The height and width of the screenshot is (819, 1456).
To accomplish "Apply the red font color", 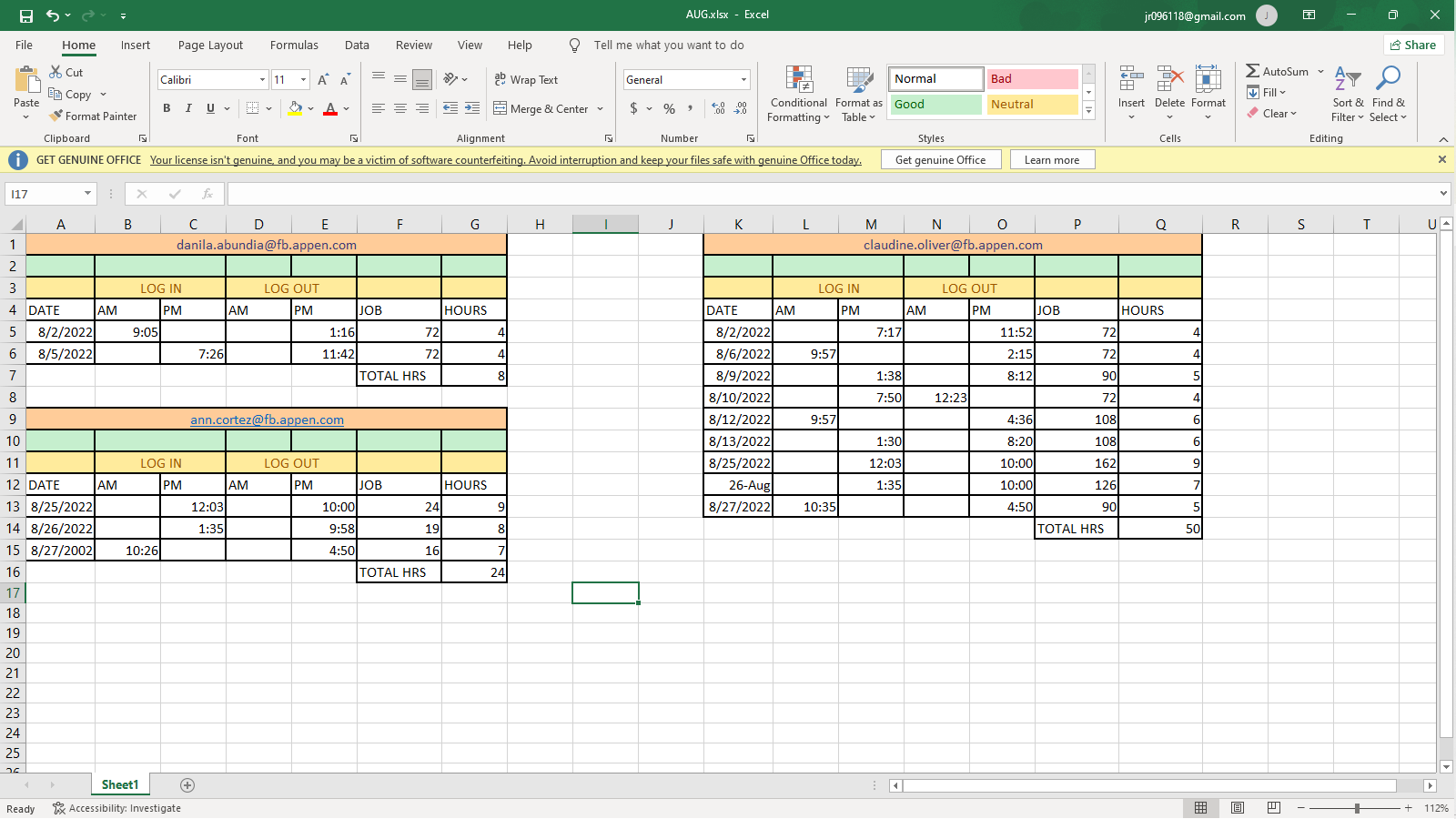I will pyautogui.click(x=330, y=108).
